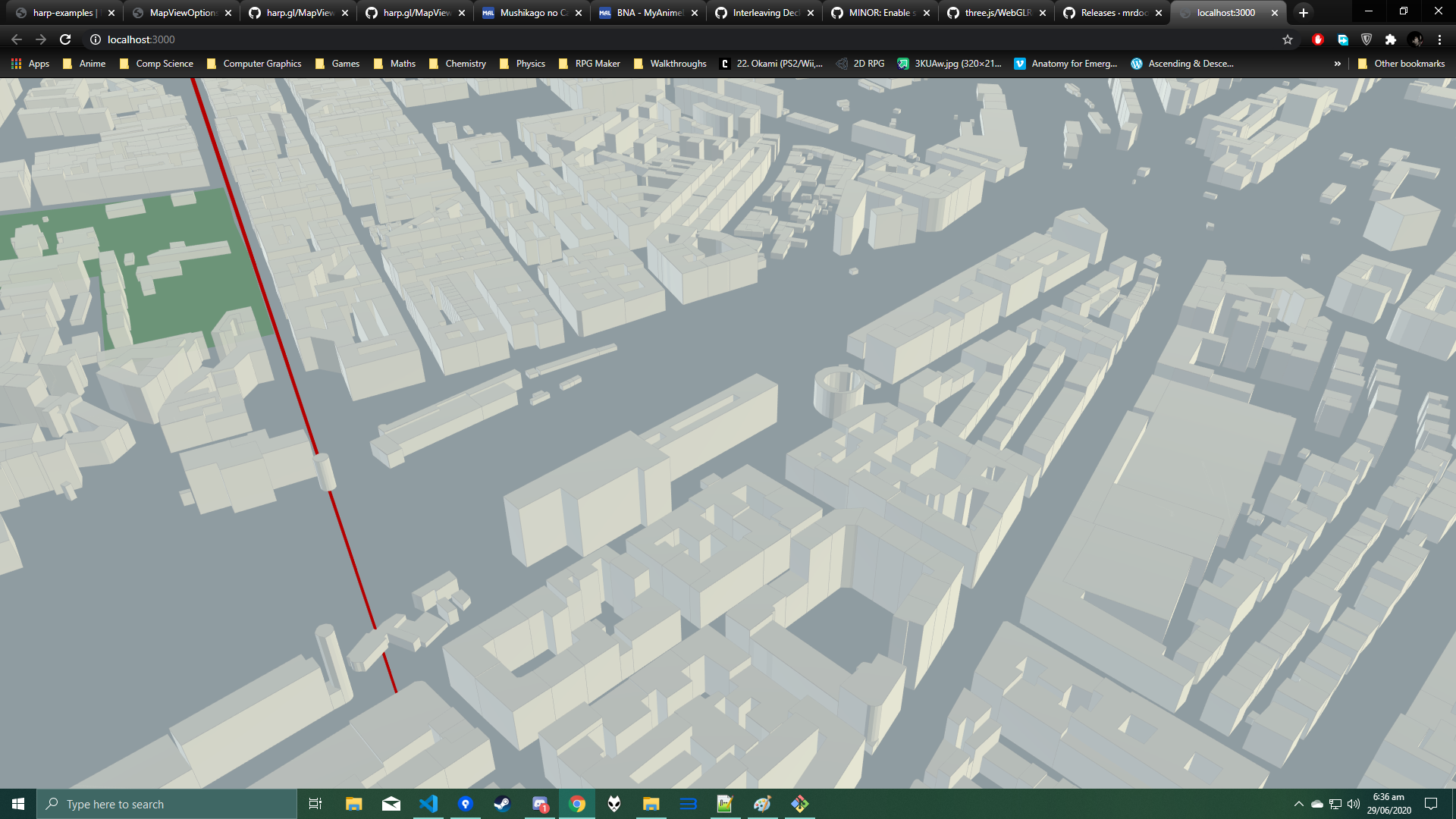Open Visual Studio Code from the taskbar
The image size is (1456, 819).
428,804
